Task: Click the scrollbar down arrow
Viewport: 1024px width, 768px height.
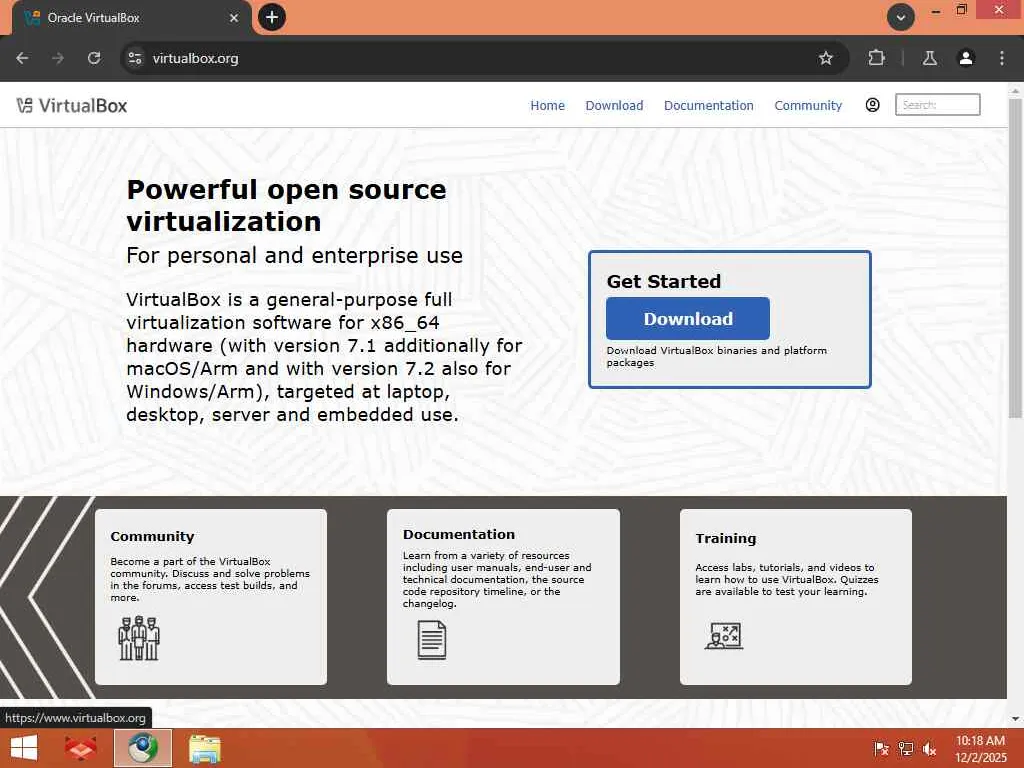Action: pyautogui.click(x=1015, y=719)
